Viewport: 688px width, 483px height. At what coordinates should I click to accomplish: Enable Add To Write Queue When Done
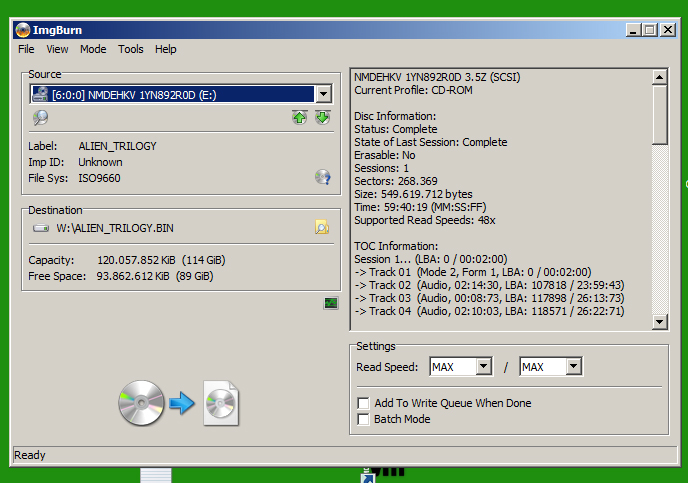point(363,403)
